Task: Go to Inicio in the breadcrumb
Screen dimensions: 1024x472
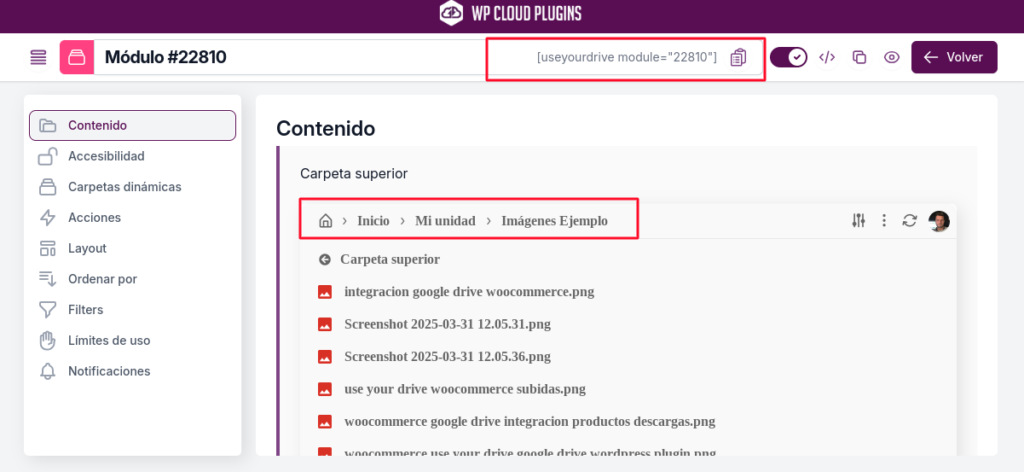Action: tap(373, 221)
